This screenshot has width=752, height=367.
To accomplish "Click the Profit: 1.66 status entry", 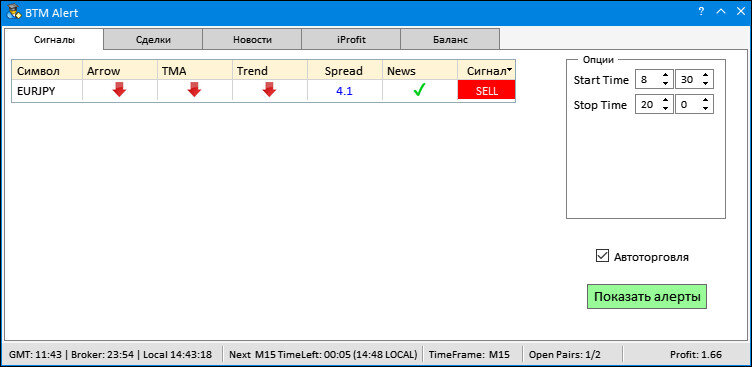I will [695, 355].
